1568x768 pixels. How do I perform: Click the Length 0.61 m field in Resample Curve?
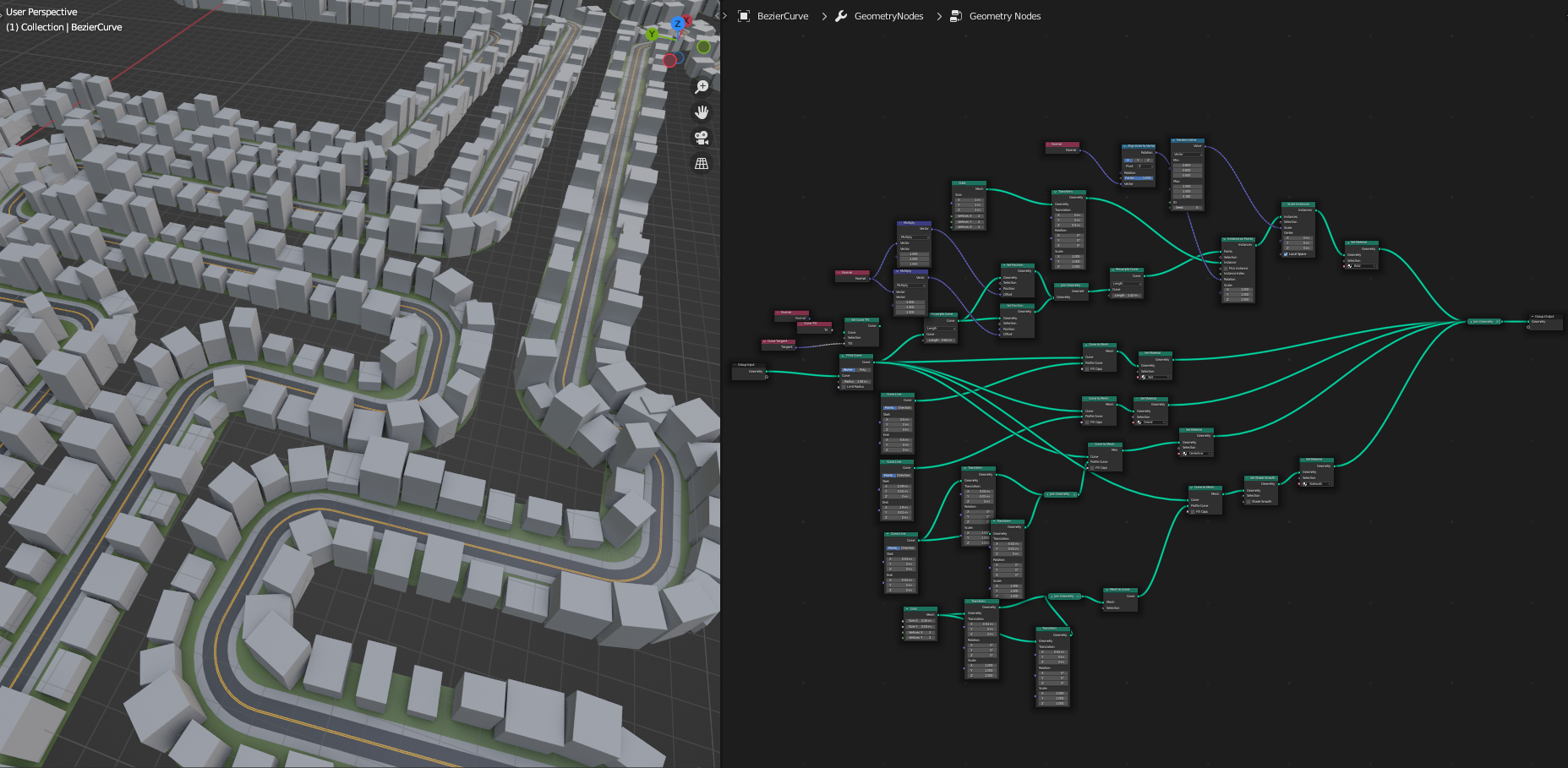click(941, 340)
